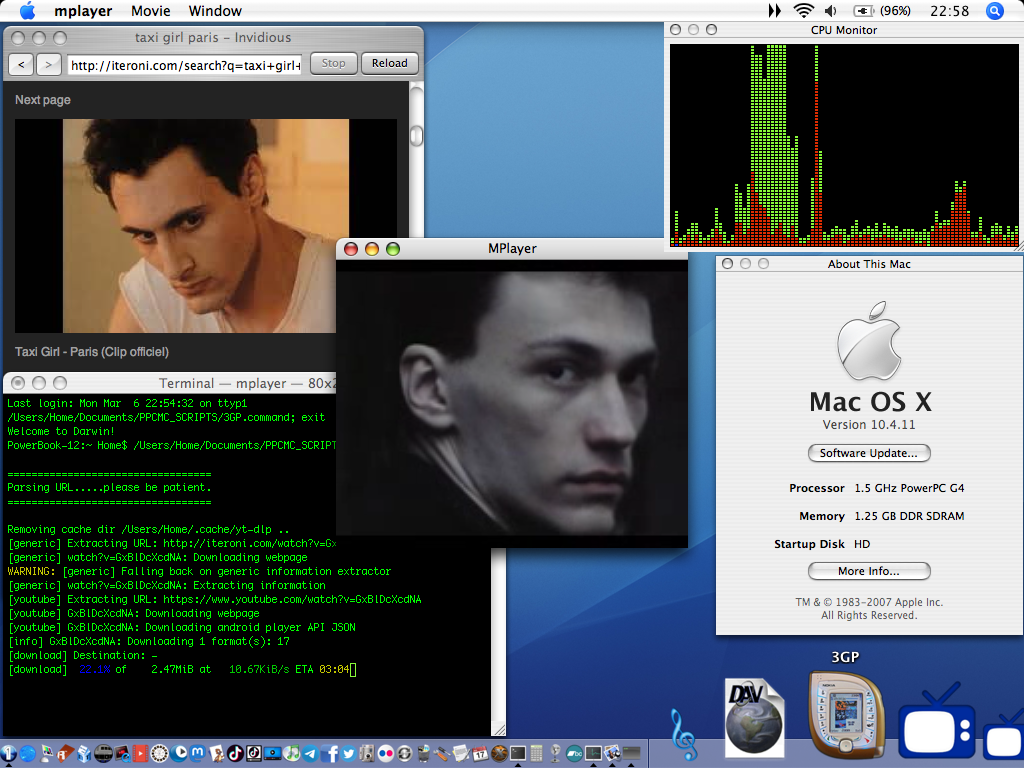Open the Telegram icon in the Dock
The image size is (1024, 768).
pos(310,754)
